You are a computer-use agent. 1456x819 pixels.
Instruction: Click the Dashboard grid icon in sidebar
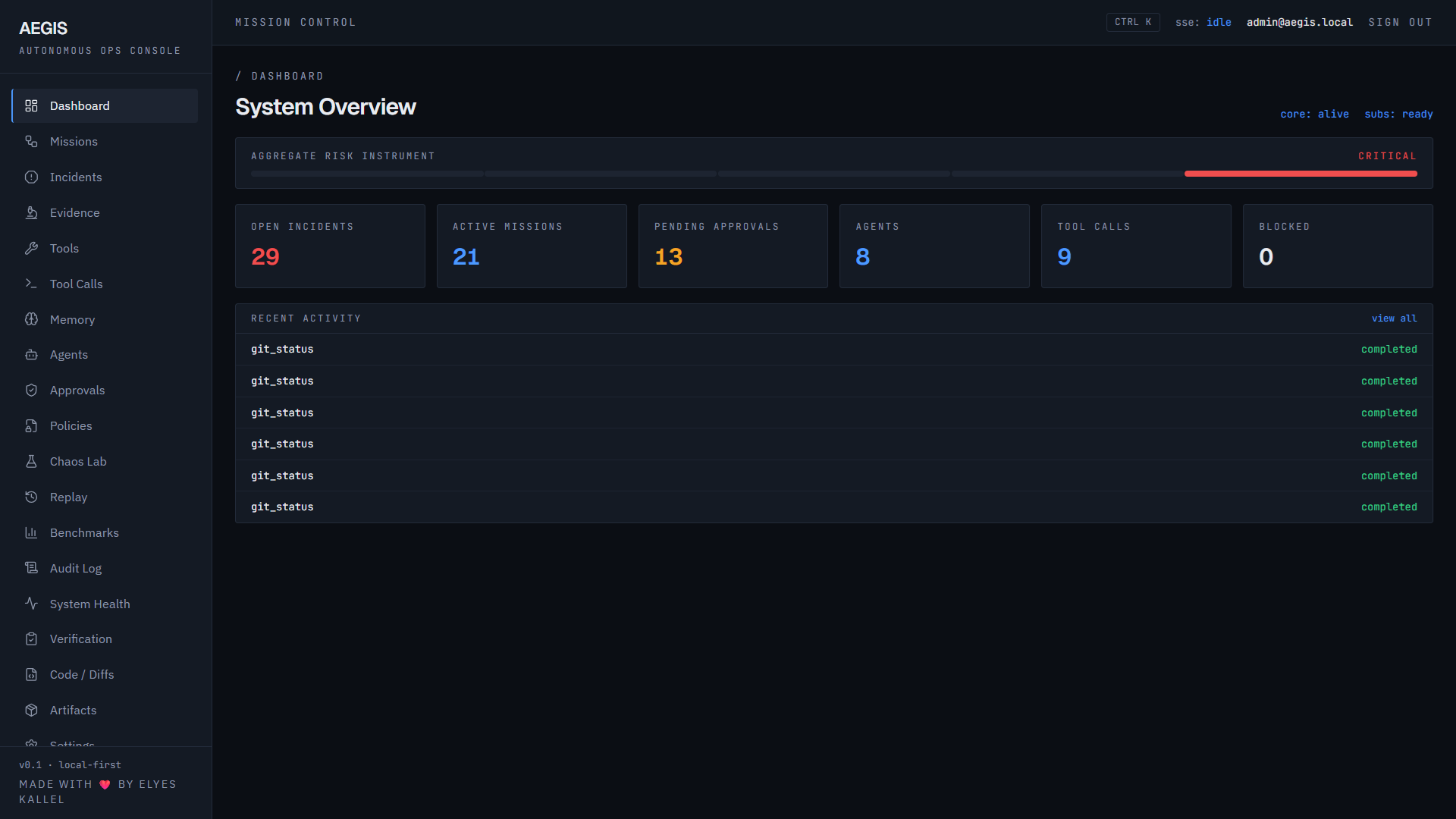click(x=31, y=105)
